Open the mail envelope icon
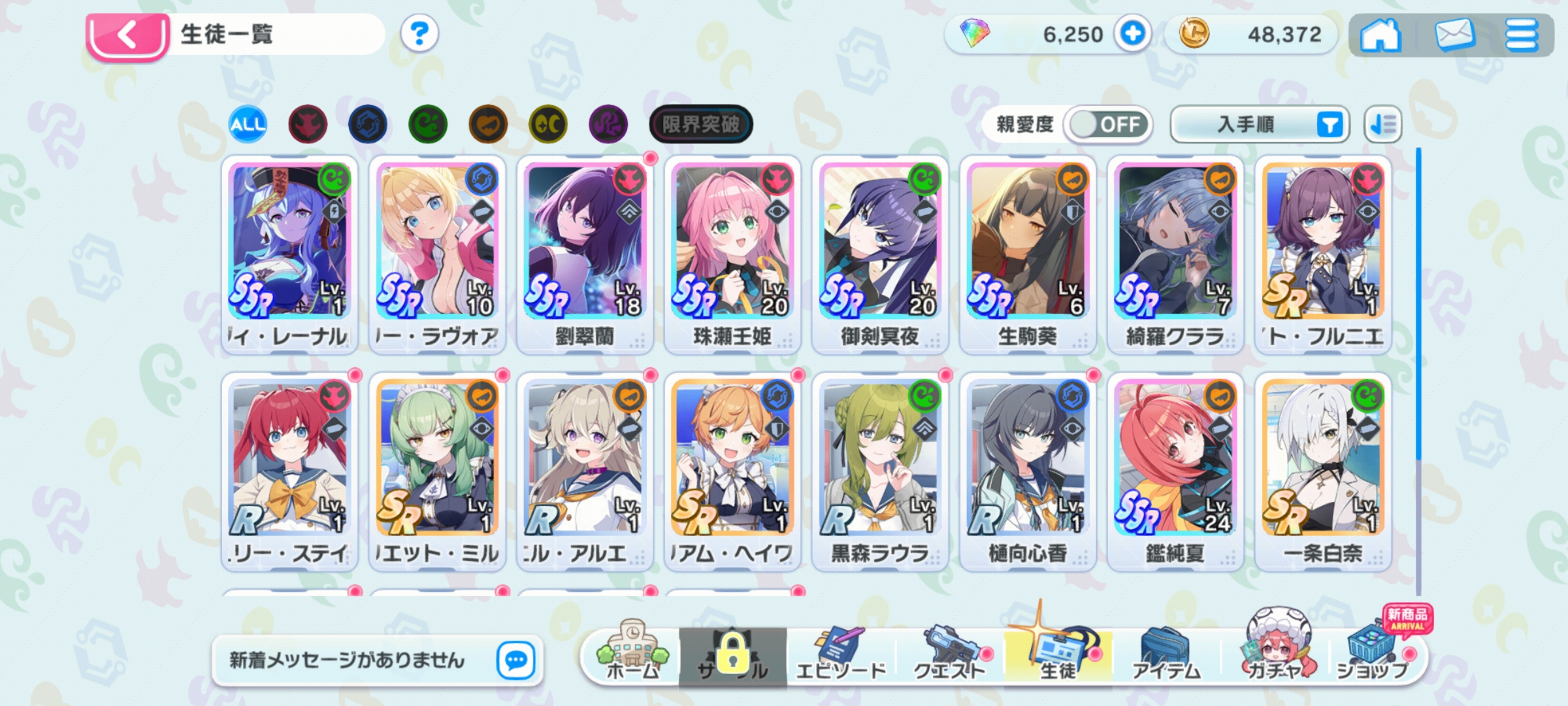The width and height of the screenshot is (1568, 706). [1454, 35]
